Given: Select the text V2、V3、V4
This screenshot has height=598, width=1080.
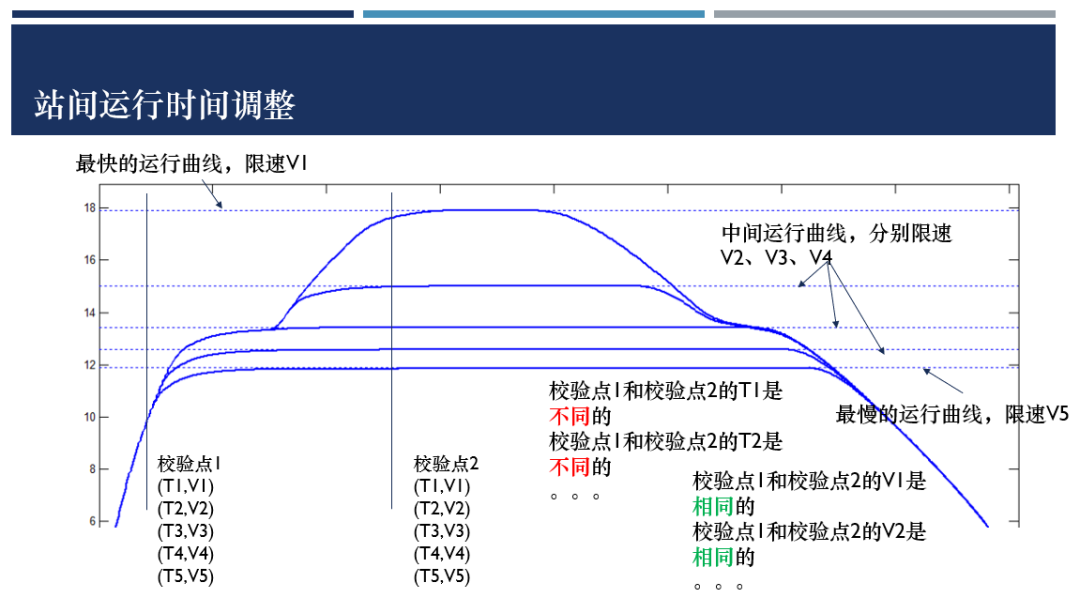Looking at the screenshot, I should [776, 258].
